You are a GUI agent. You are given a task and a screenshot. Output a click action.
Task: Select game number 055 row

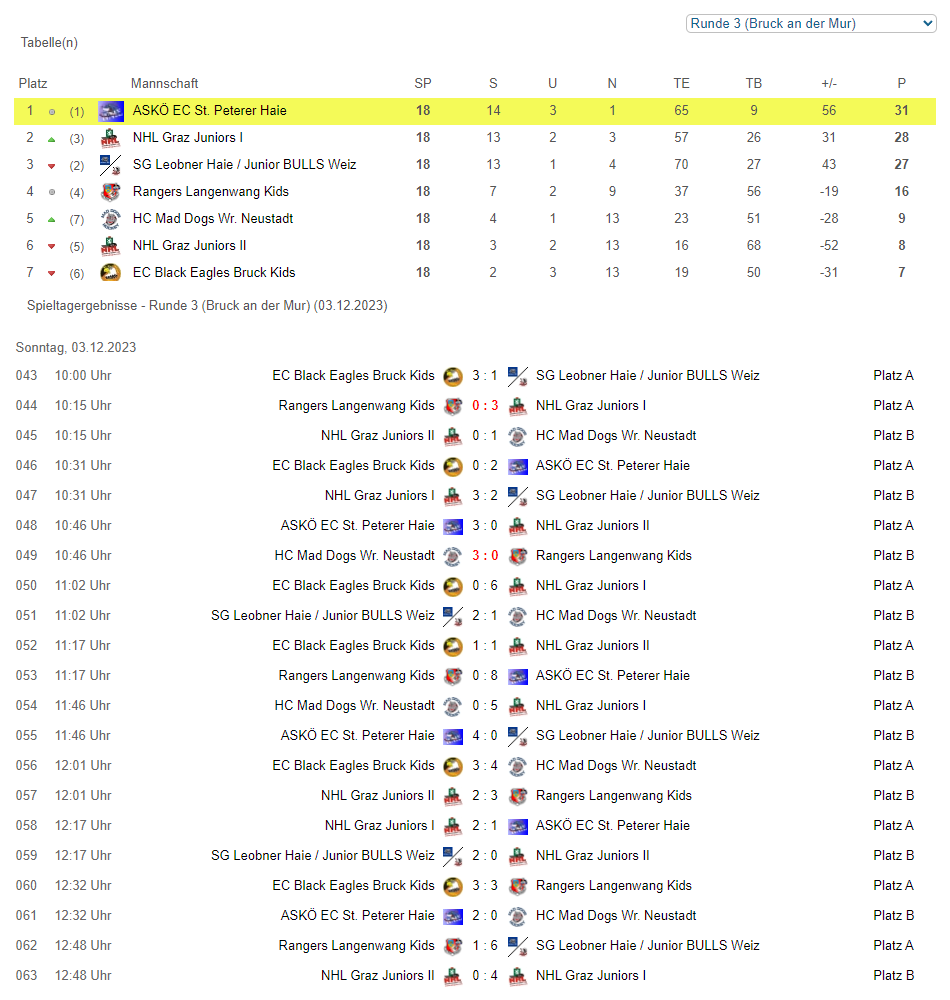(x=27, y=736)
